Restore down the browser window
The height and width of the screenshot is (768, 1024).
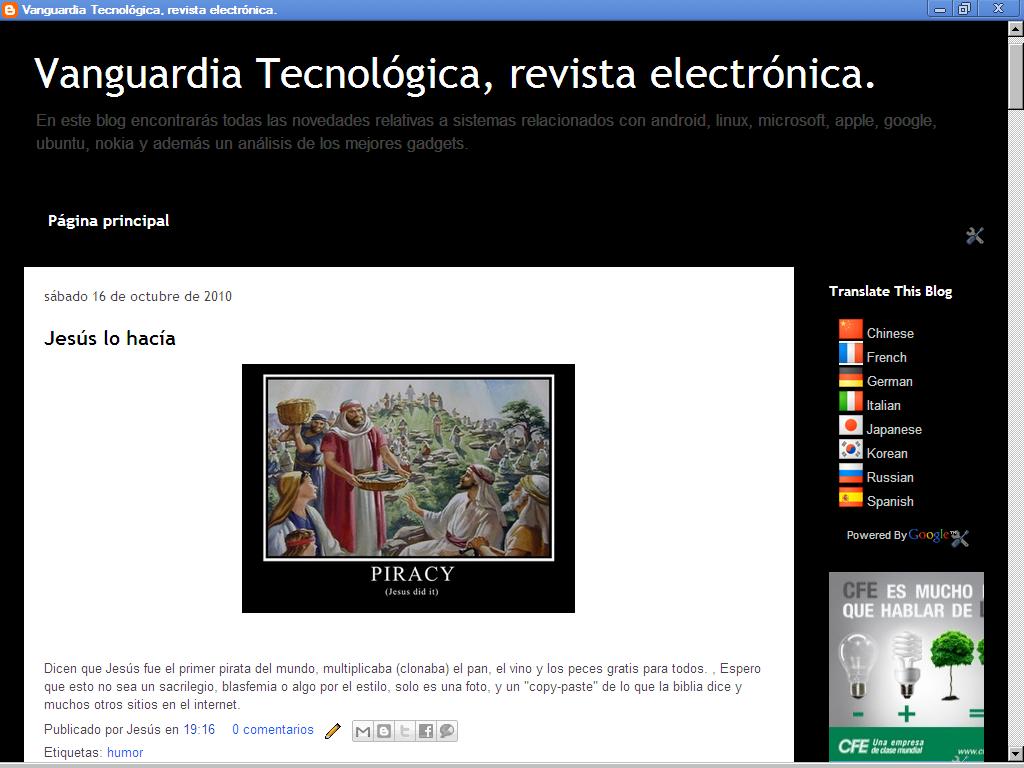click(x=964, y=9)
